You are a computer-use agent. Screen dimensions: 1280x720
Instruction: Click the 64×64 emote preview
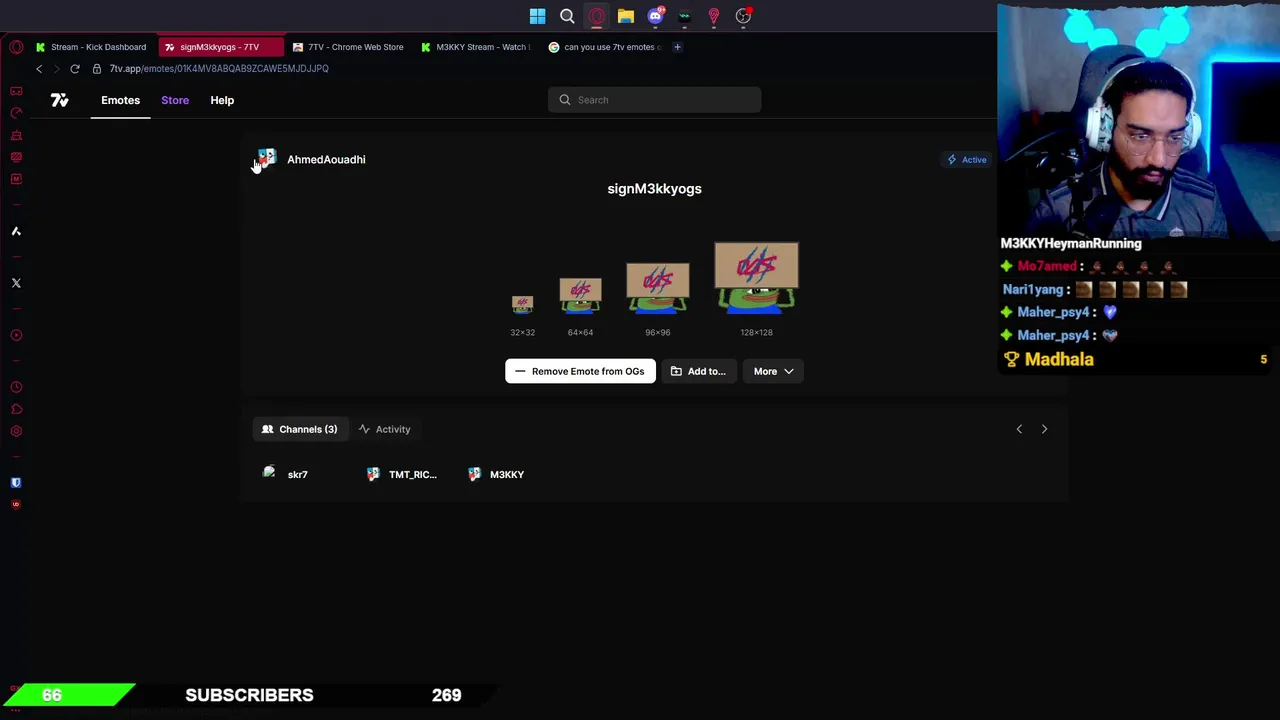coord(580,296)
